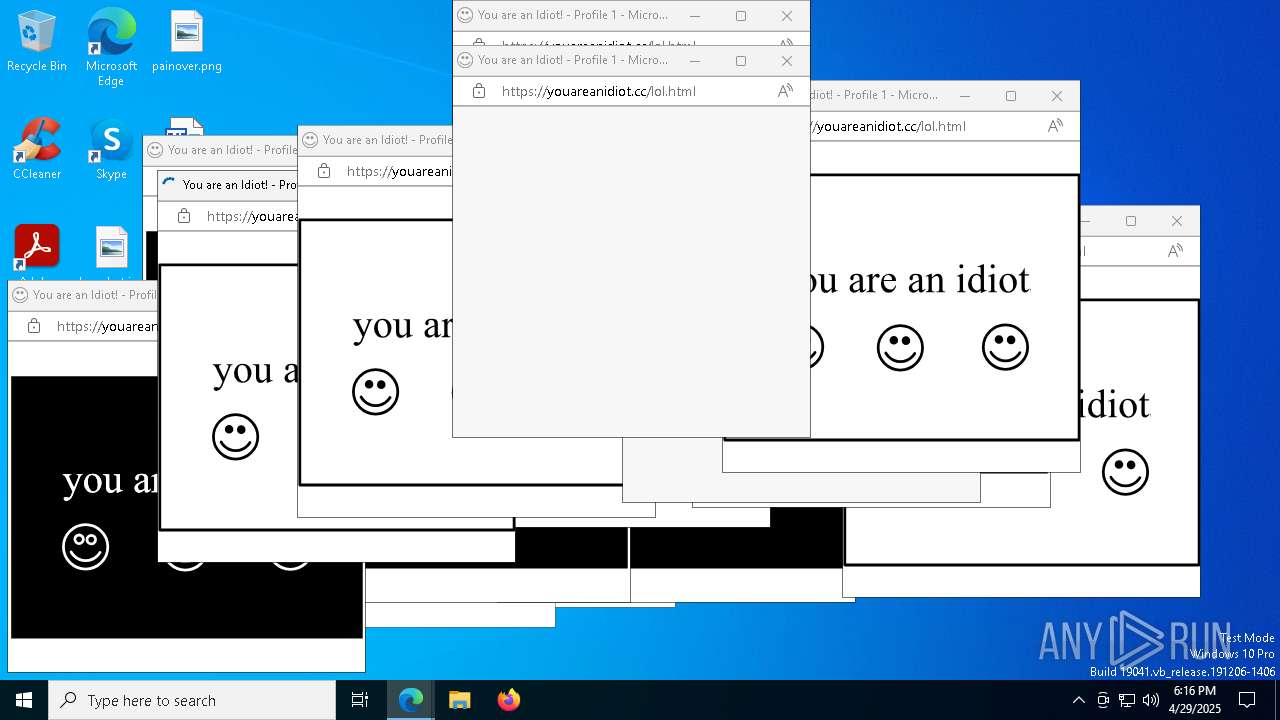Click the smiley face in the far-right 'idiot' window
Image resolution: width=1280 pixels, height=720 pixels.
(1125, 472)
